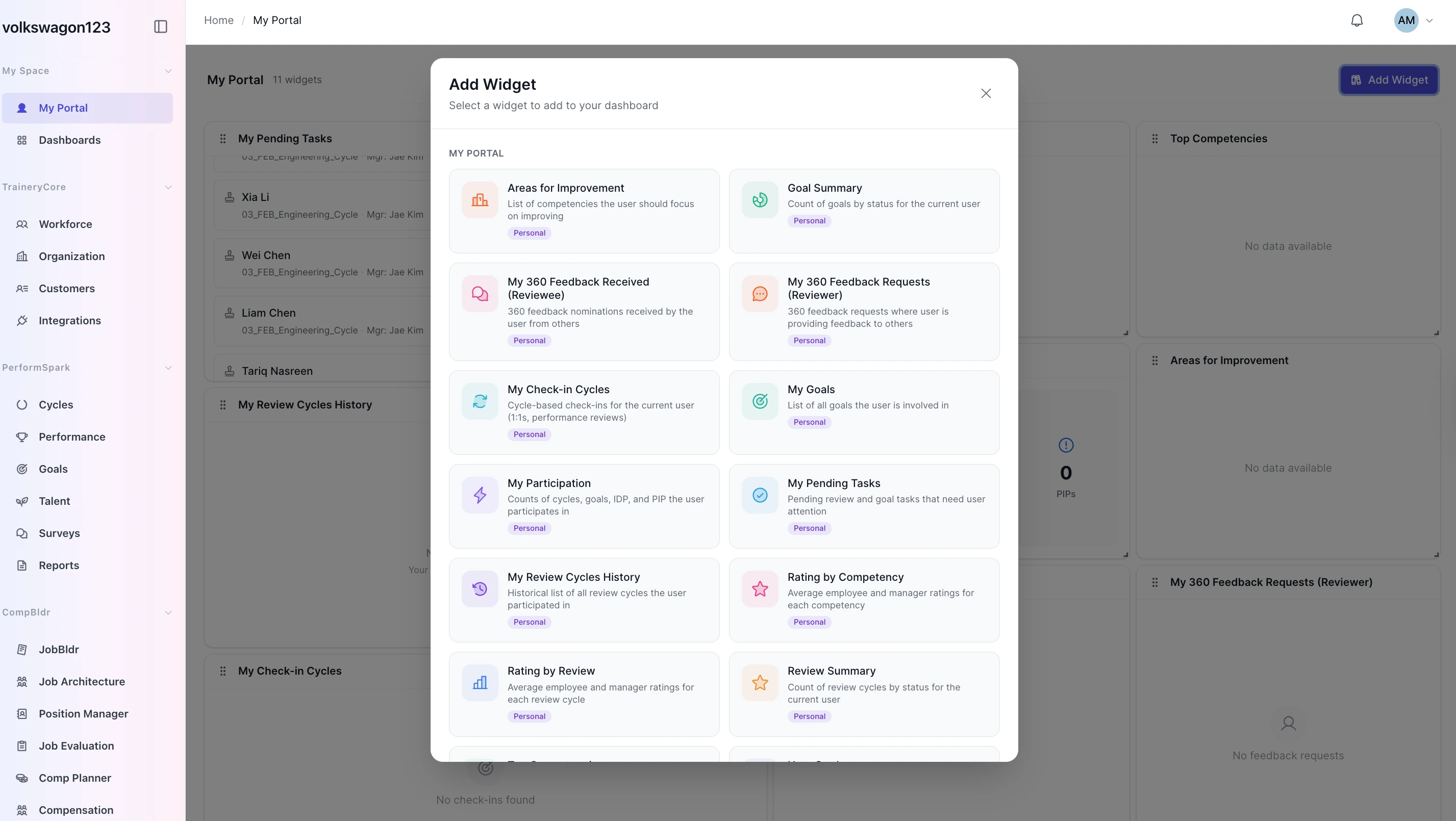Viewport: 1456px width, 821px height.
Task: Collapse the My Space section
Action: [168, 71]
